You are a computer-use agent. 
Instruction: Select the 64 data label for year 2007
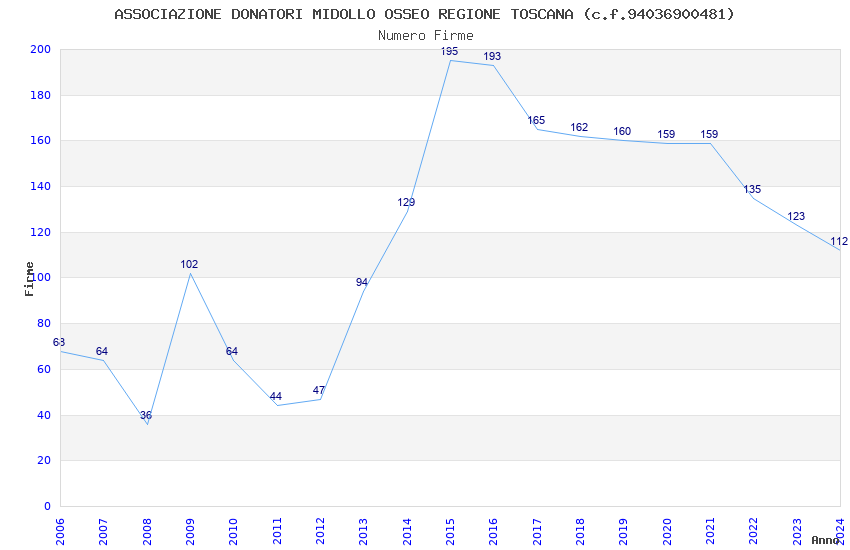[102, 351]
